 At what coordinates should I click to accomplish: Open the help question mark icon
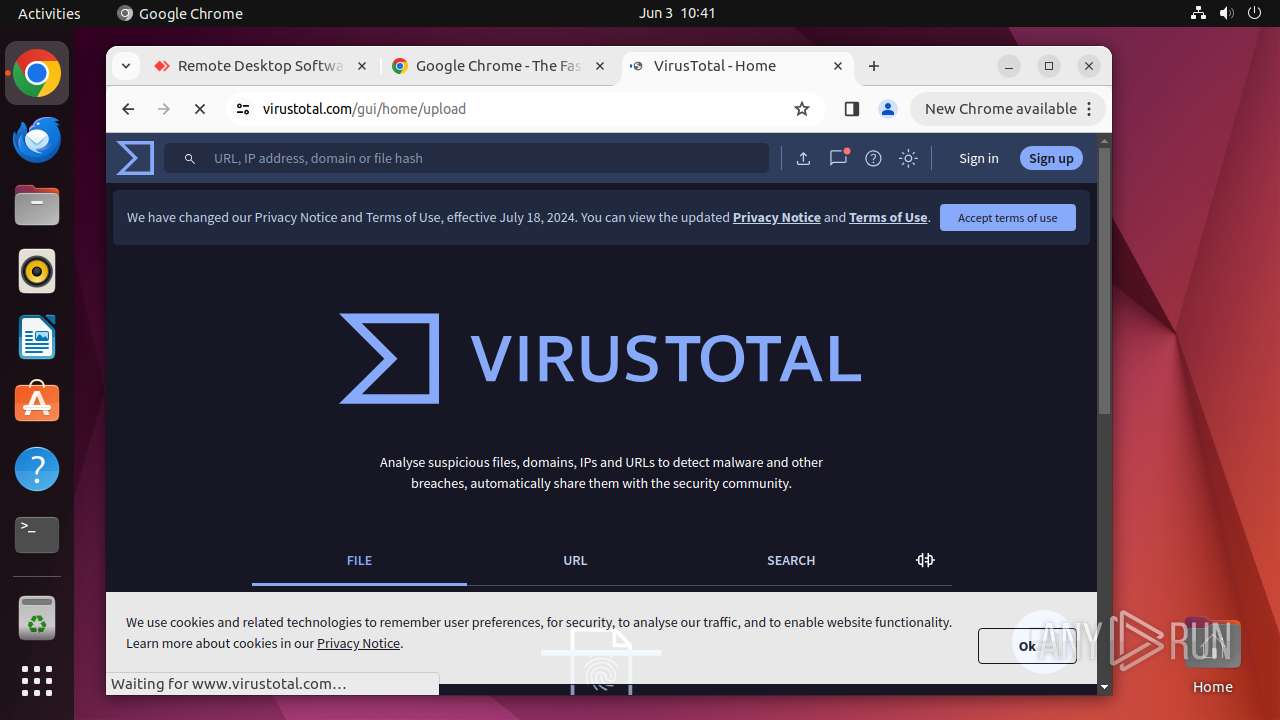(x=873, y=158)
